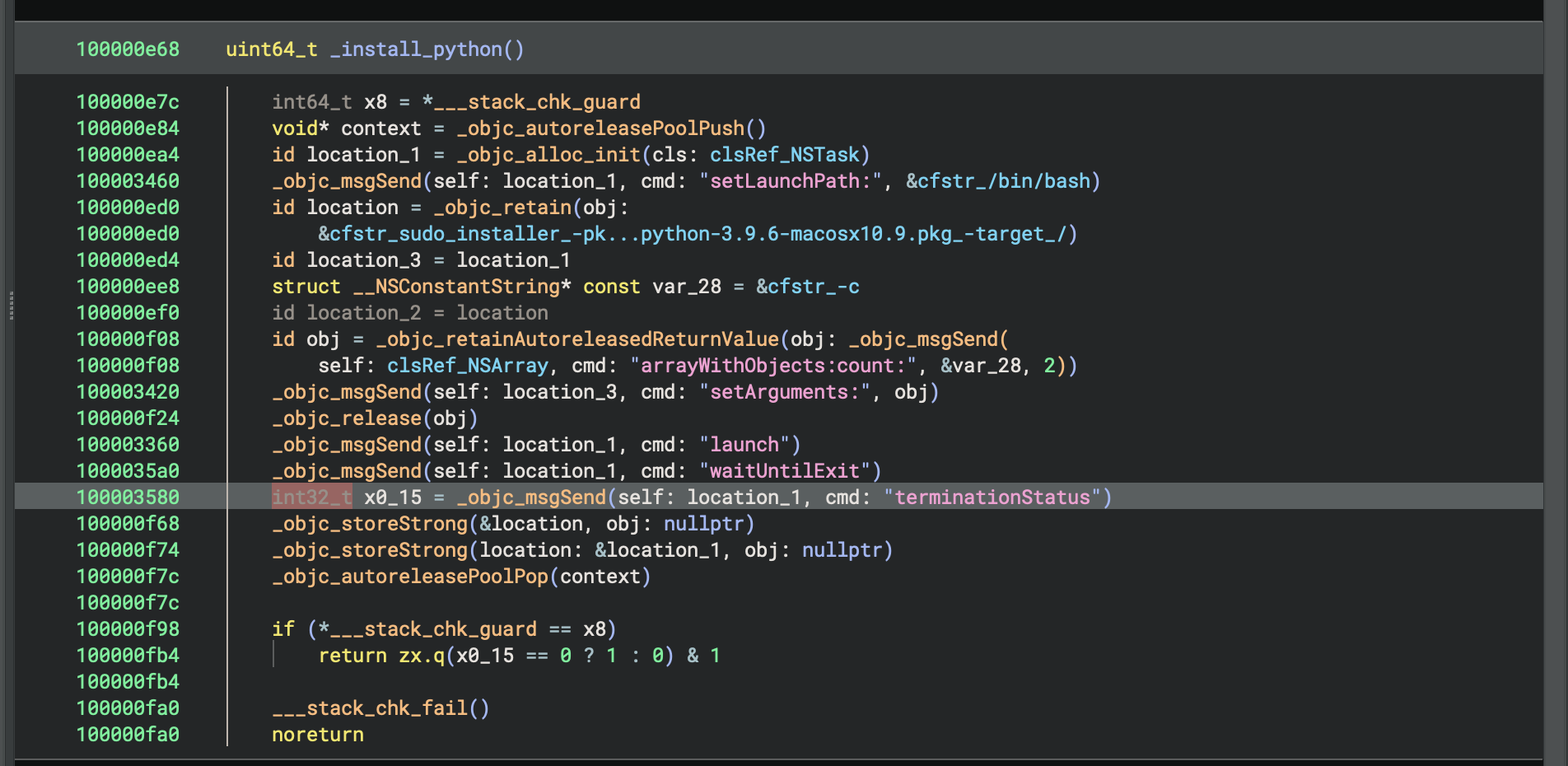Screen dimensions: 1568x766
Task: Click the _objc_alloc_init call
Action: pyautogui.click(x=548, y=155)
